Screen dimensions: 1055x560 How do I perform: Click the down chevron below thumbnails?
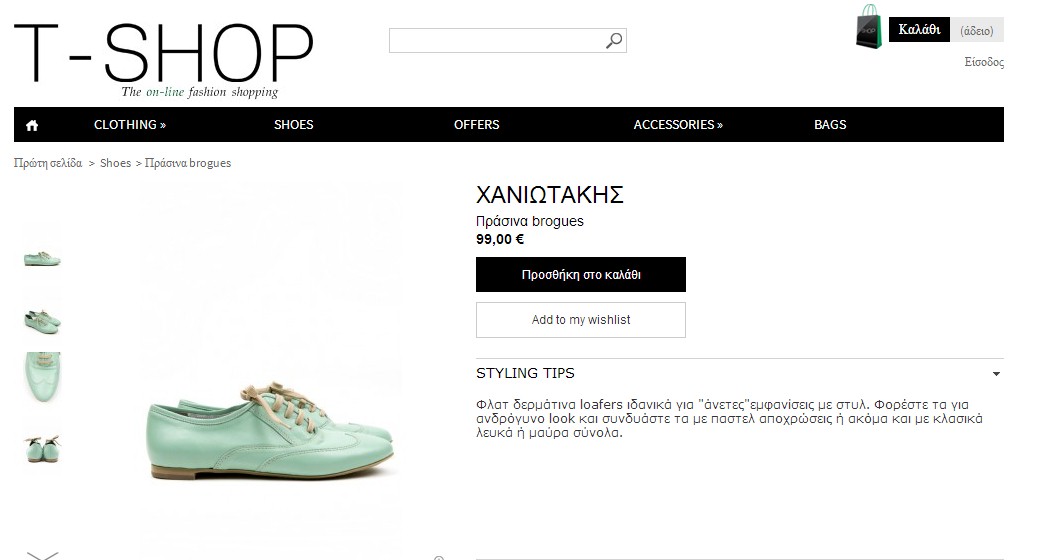[x=42, y=555]
